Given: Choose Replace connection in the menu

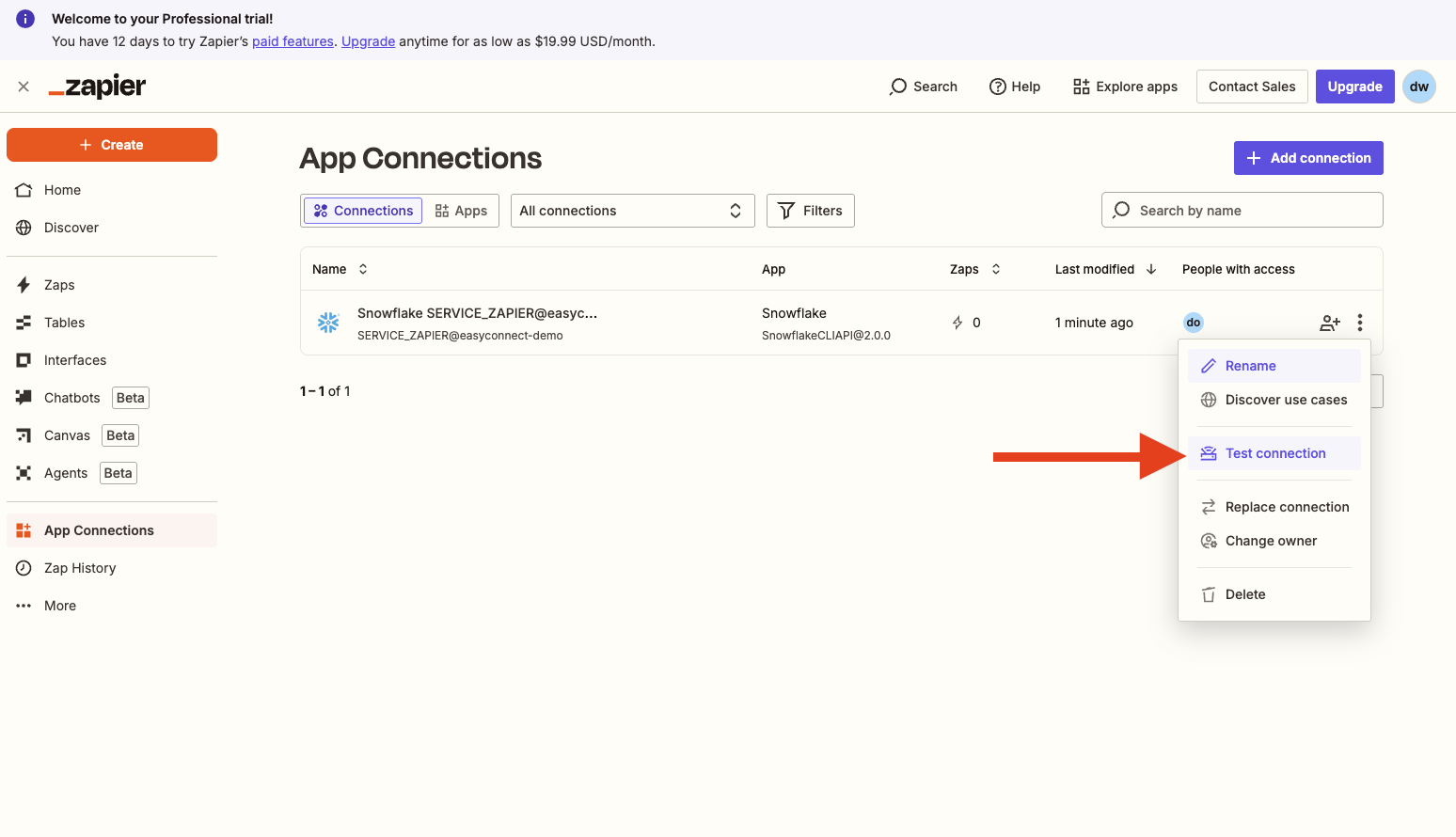Looking at the screenshot, I should (x=1274, y=507).
